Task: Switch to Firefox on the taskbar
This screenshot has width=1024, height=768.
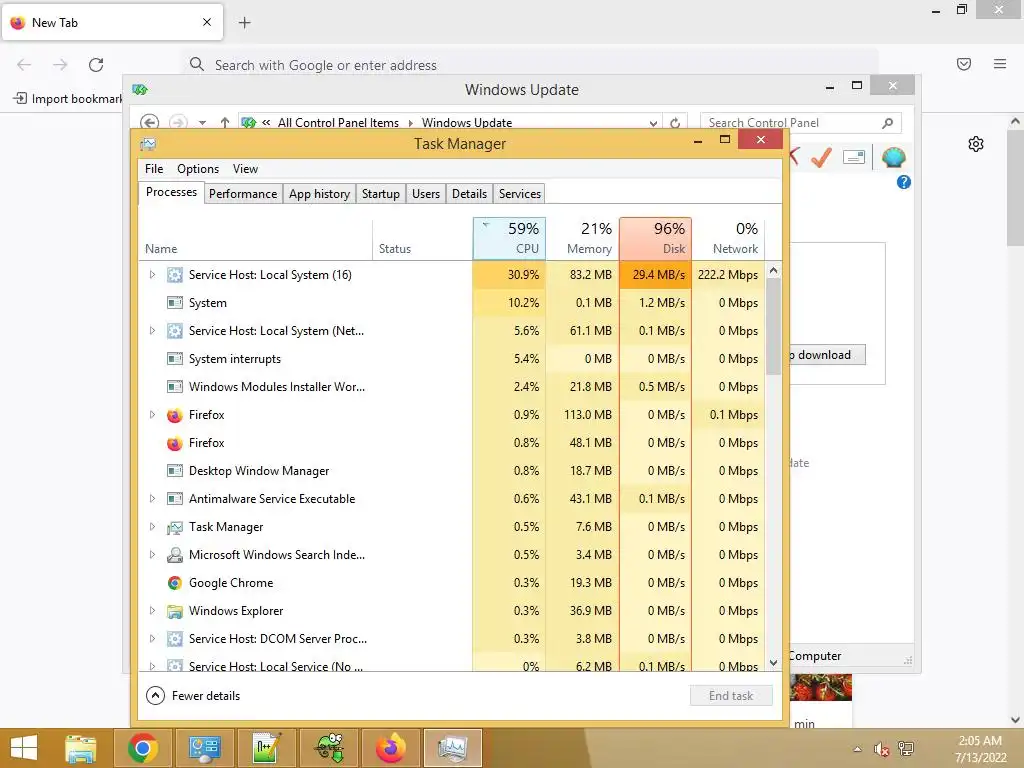Action: pyautogui.click(x=391, y=748)
